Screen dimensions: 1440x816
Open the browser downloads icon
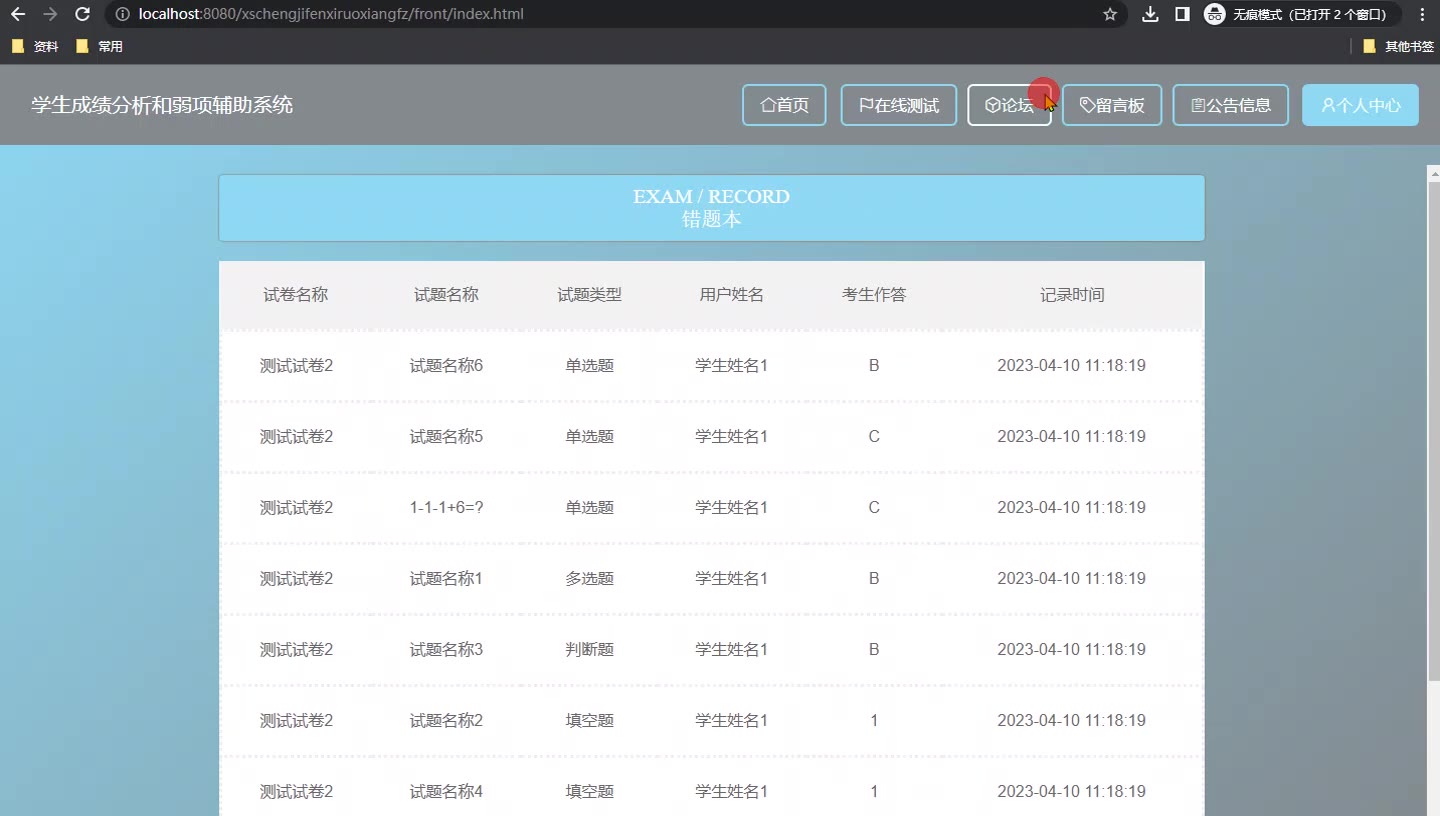click(x=1150, y=14)
